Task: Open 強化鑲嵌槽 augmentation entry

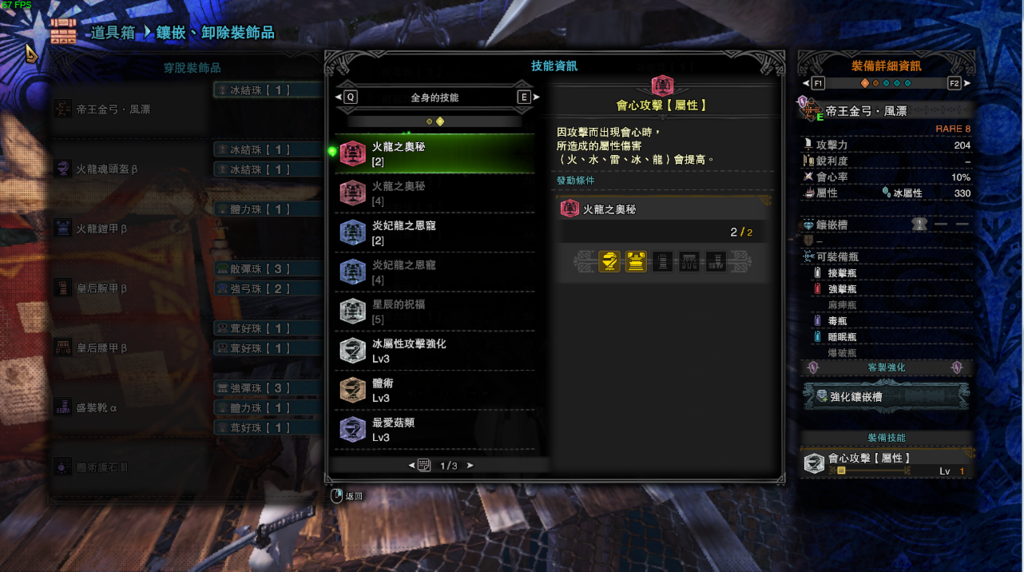Action: [886, 396]
